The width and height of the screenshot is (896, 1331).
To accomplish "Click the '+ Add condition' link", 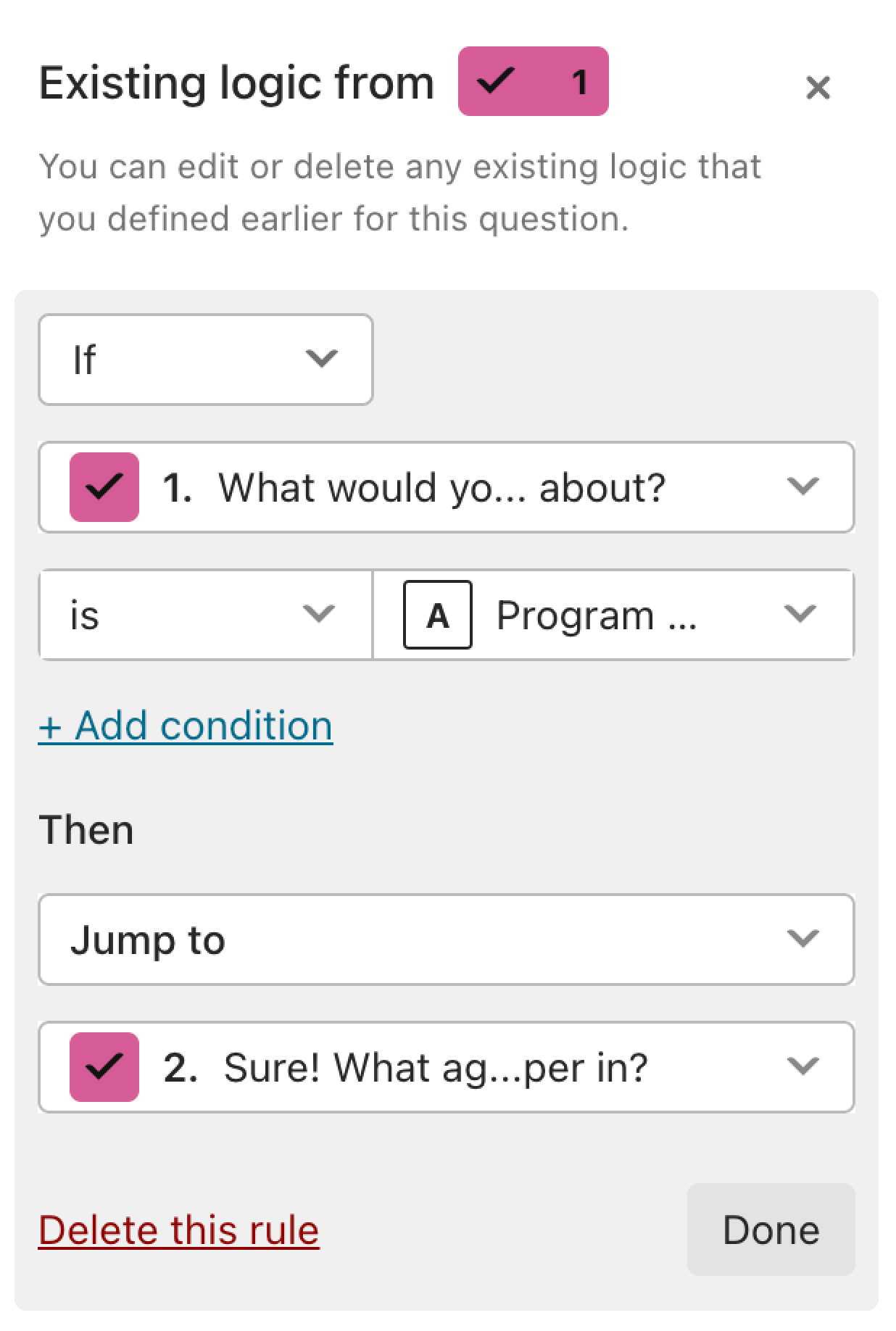I will (x=186, y=726).
